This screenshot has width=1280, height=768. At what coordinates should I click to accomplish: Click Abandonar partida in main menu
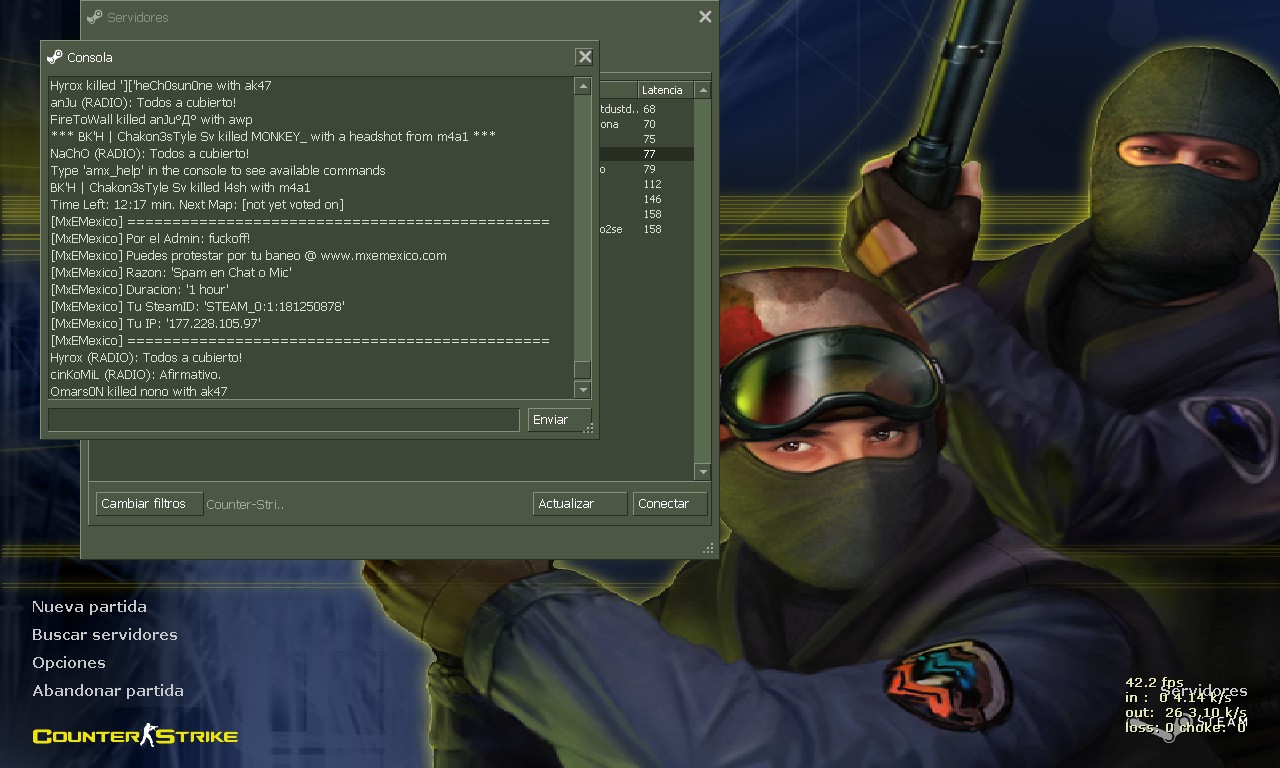pyautogui.click(x=107, y=691)
